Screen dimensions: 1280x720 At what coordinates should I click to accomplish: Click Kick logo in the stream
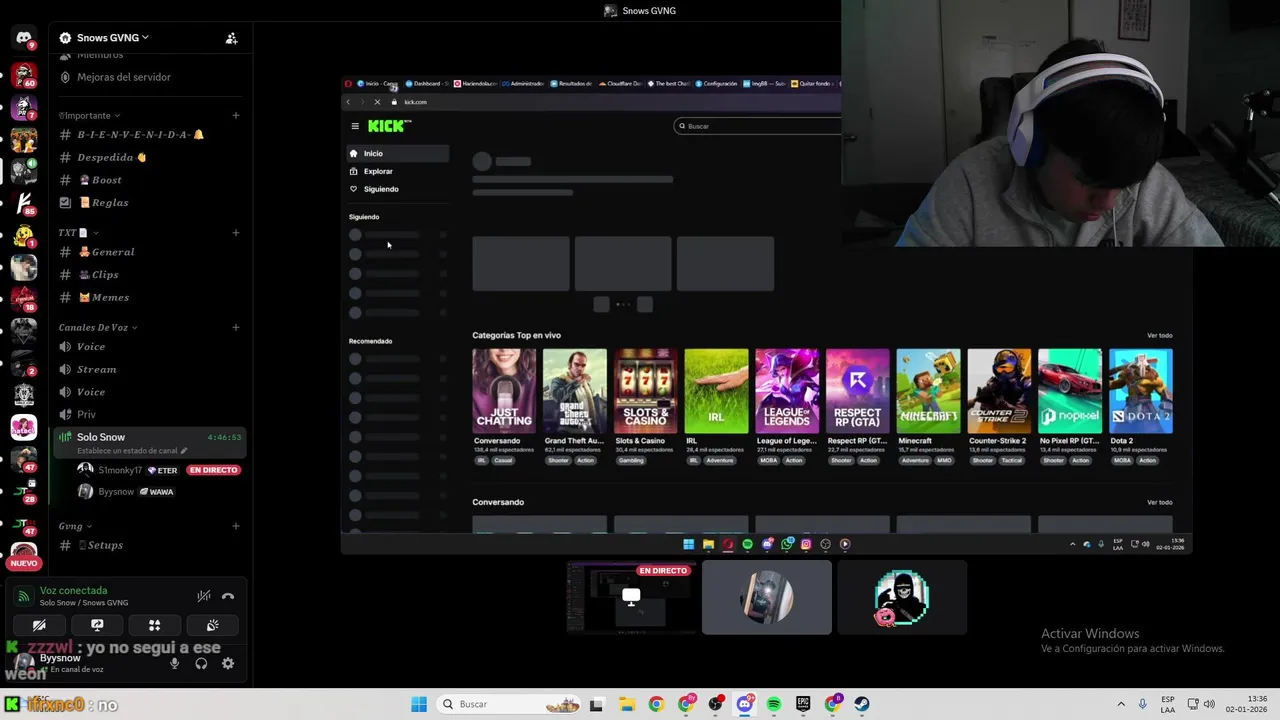389,126
